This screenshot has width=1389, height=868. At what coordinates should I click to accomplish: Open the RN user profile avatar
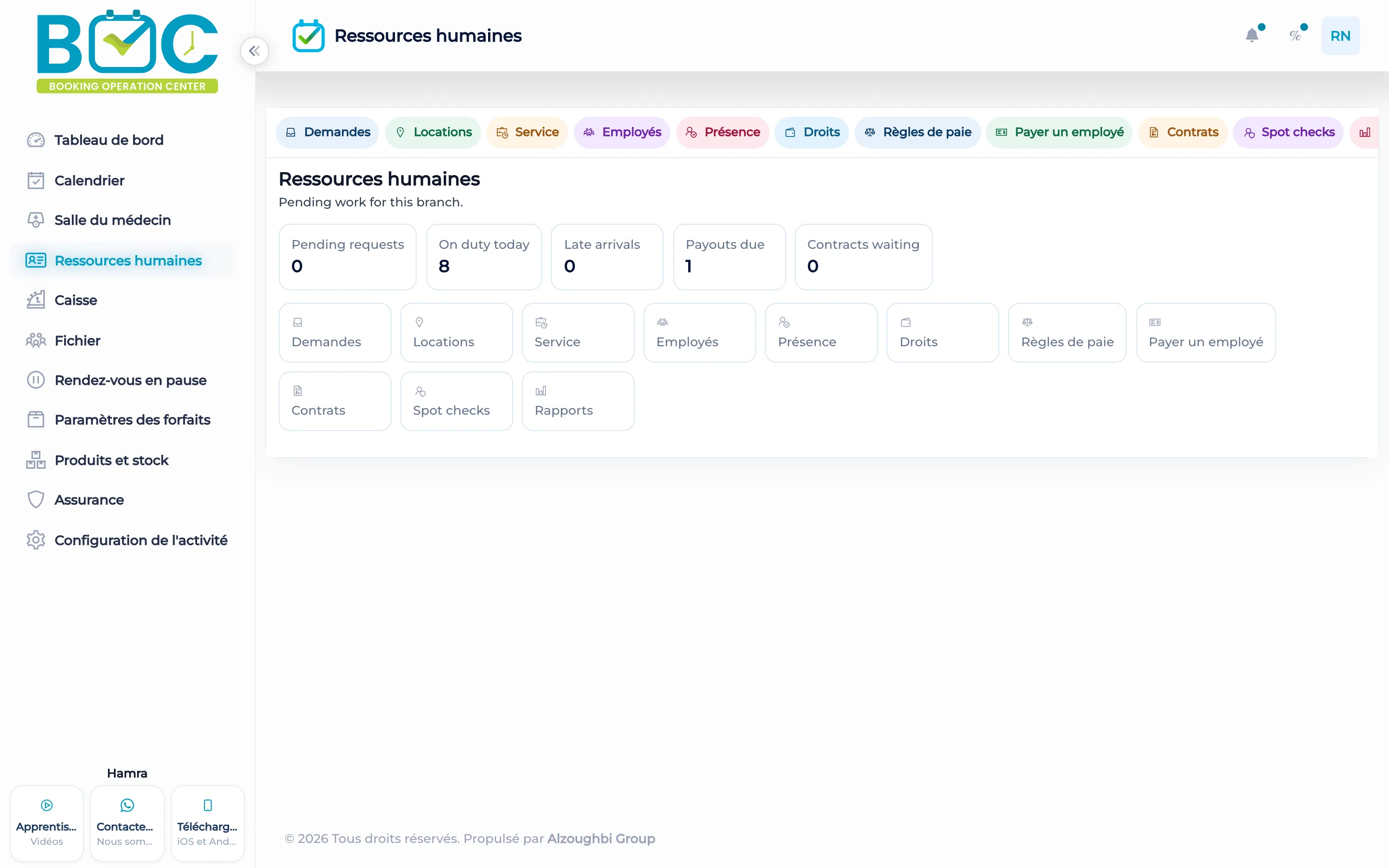tap(1340, 36)
